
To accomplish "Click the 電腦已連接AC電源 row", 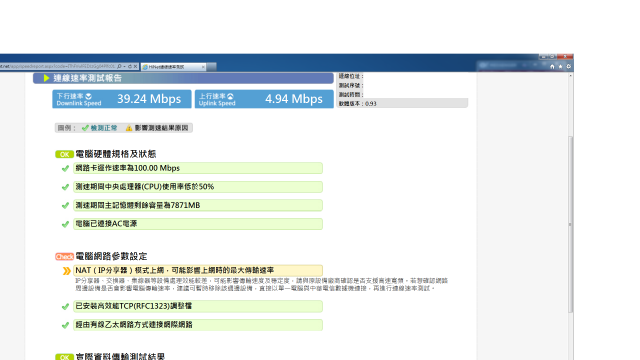I will (198, 224).
